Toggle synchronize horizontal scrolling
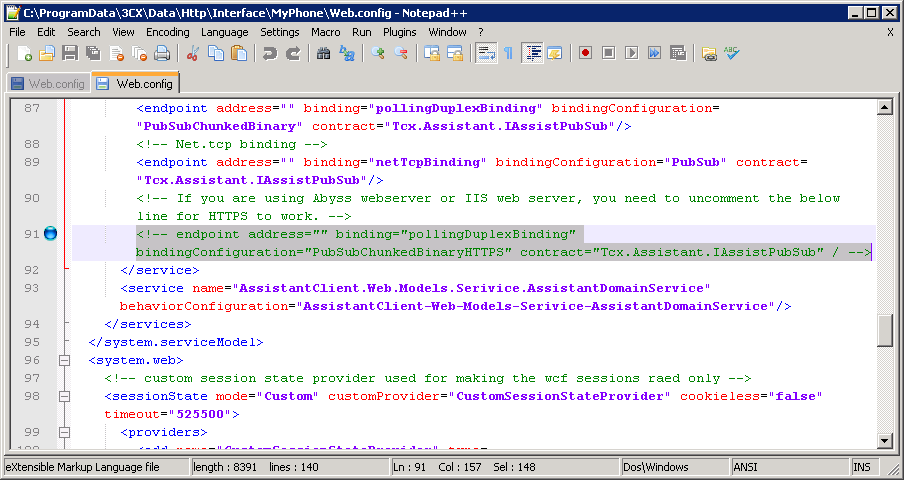 point(455,54)
